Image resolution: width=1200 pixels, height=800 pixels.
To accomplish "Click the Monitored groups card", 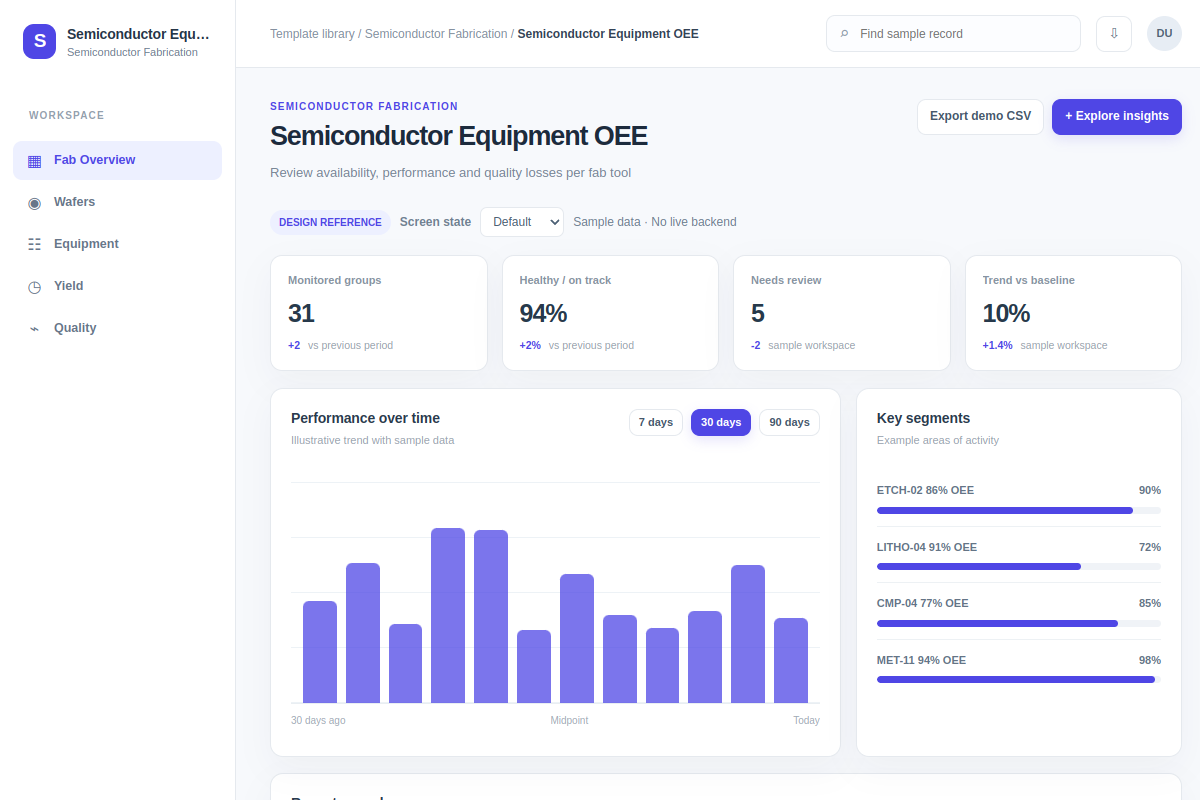I will click(x=379, y=313).
